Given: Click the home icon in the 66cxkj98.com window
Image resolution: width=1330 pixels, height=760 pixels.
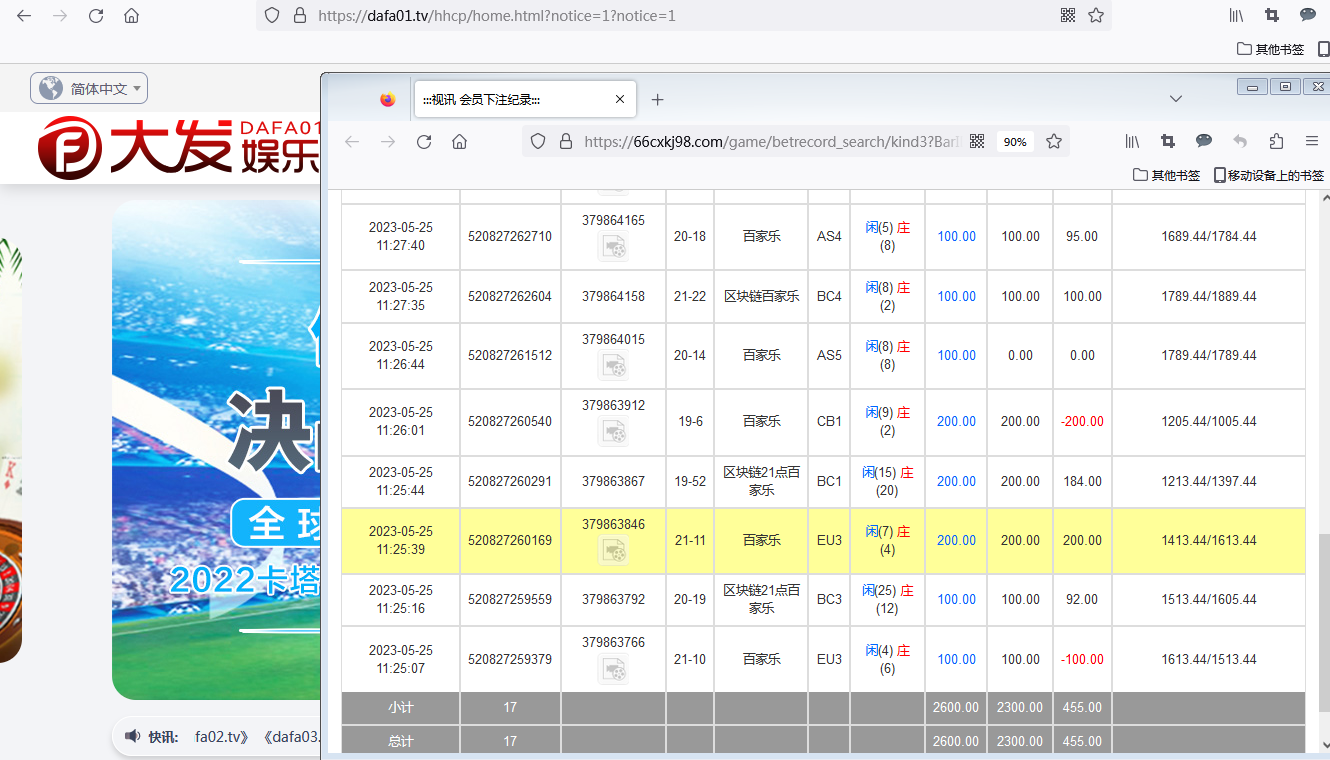Looking at the screenshot, I should 460,142.
